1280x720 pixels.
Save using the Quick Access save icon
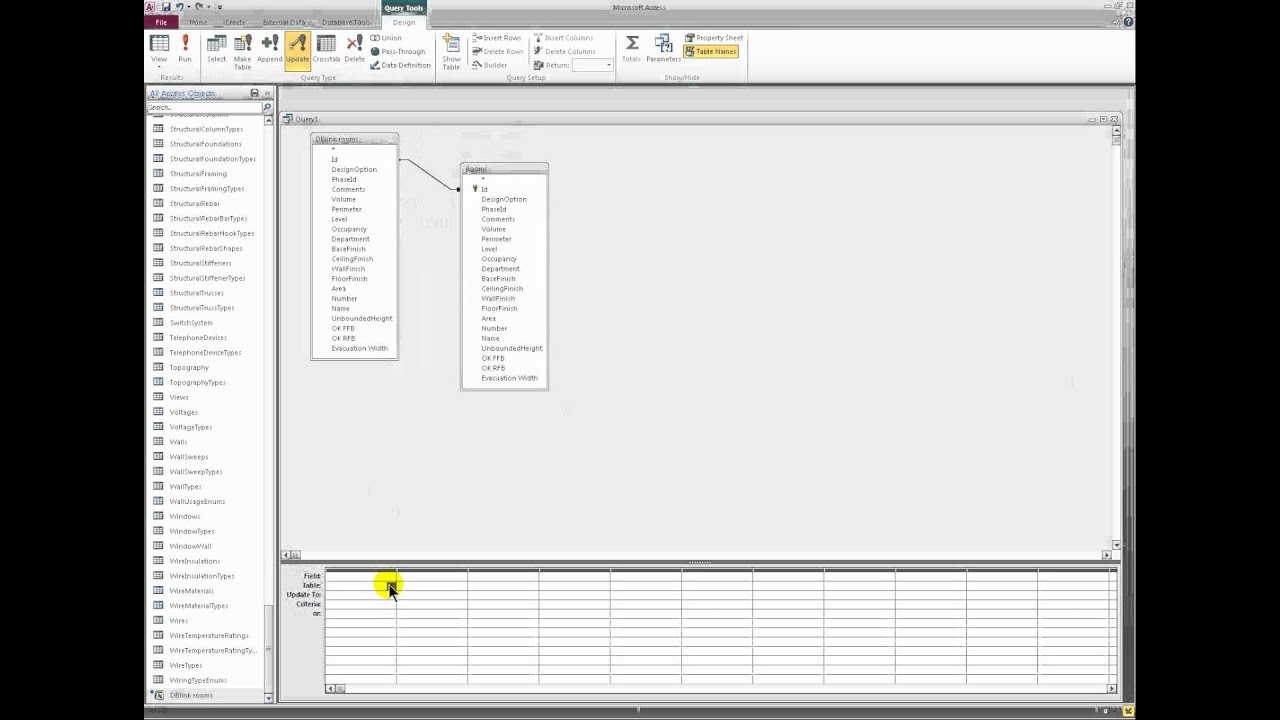166,7
